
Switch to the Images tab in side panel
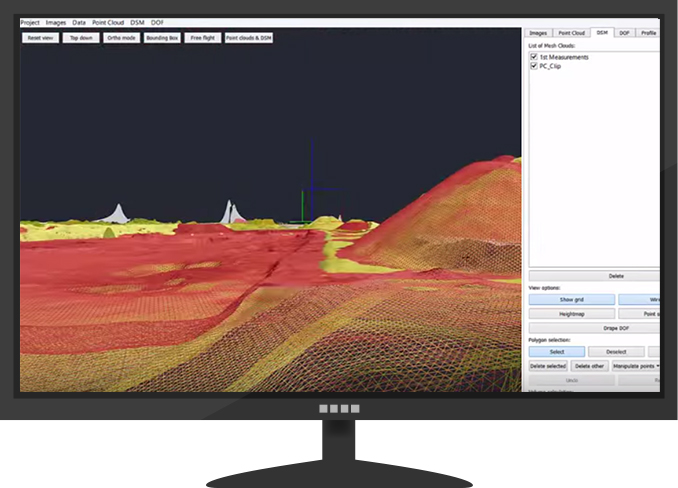click(538, 33)
